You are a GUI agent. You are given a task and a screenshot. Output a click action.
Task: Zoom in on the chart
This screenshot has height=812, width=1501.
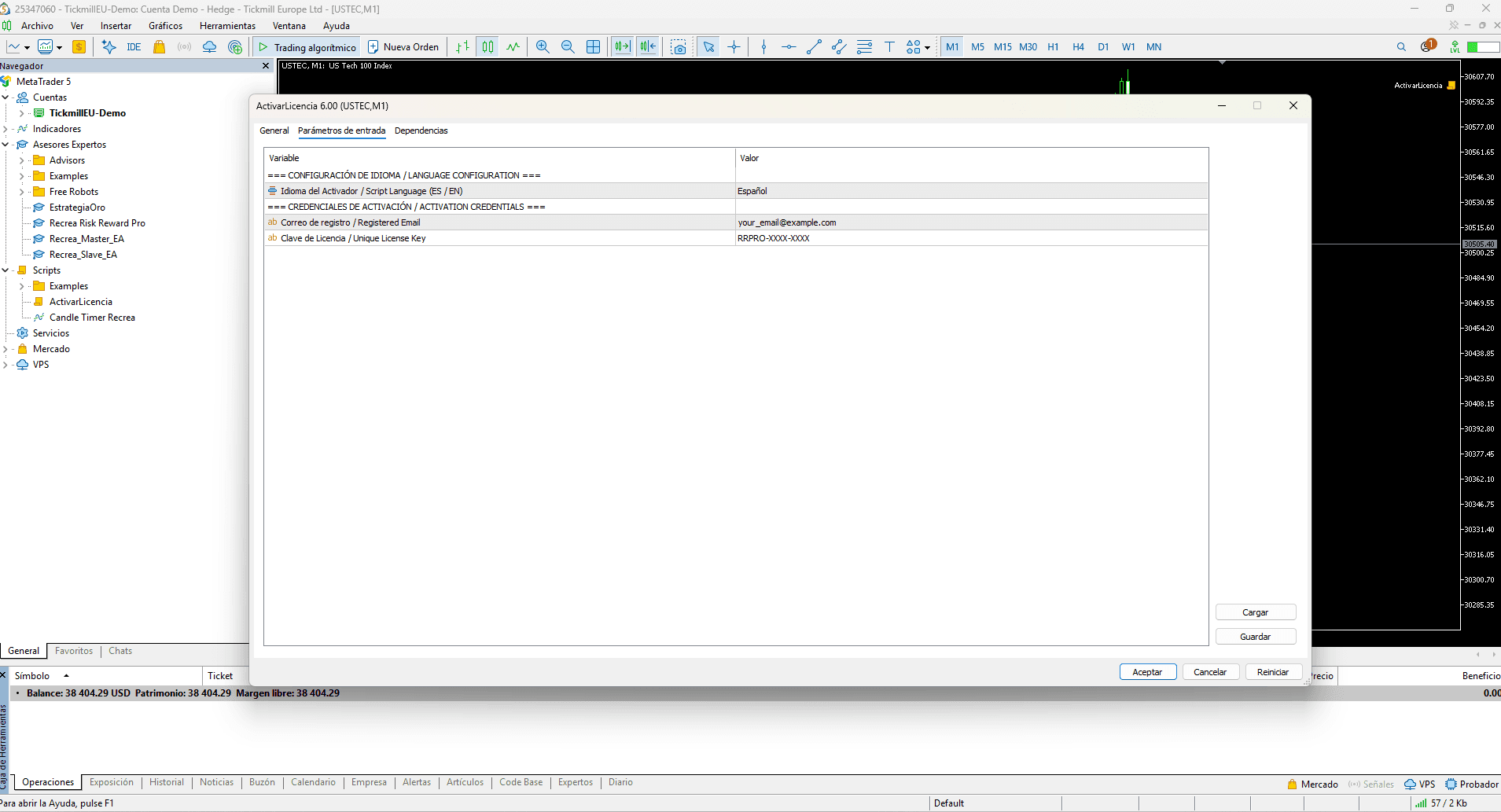(x=543, y=47)
